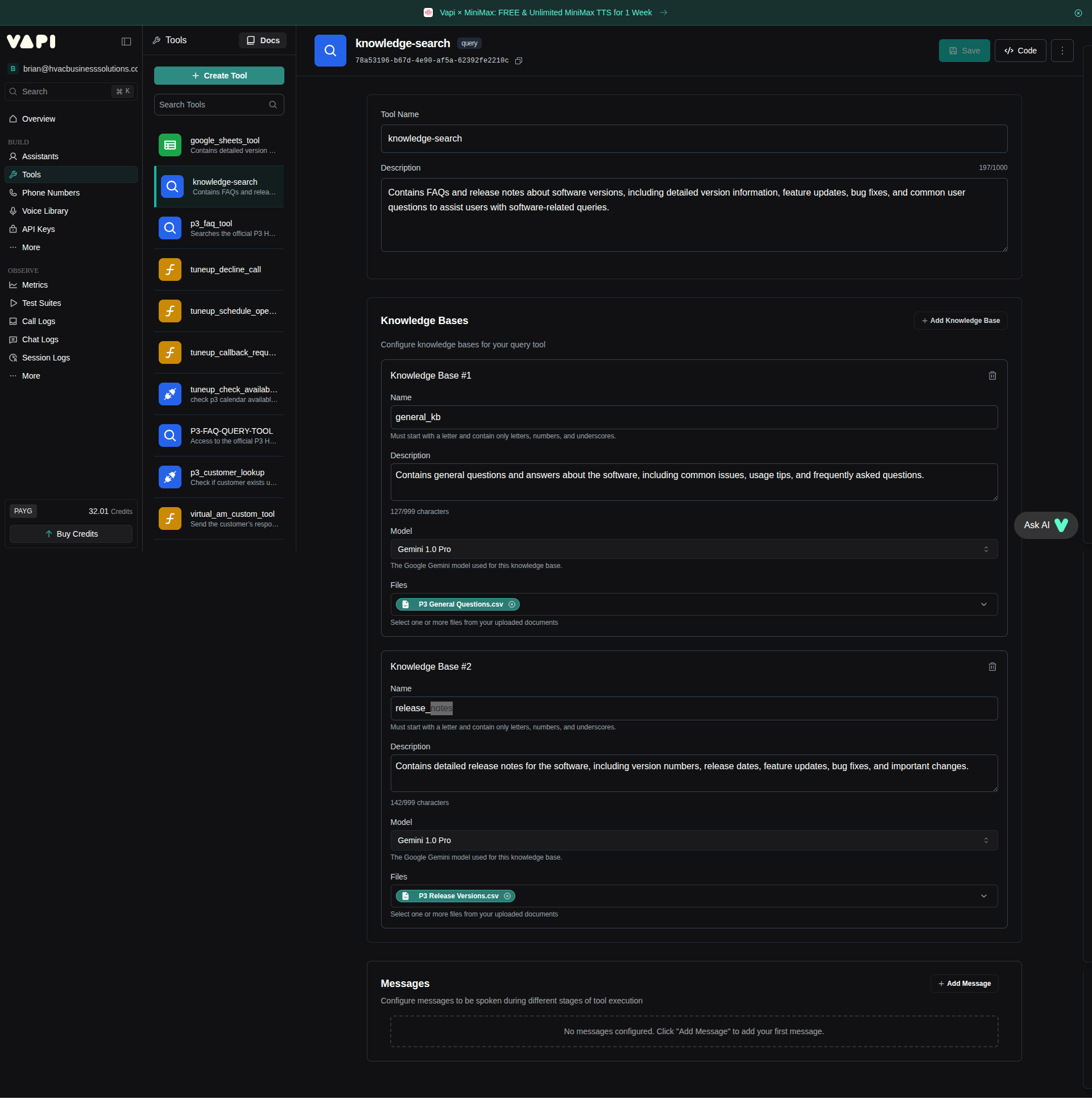
Task: Open the header overflow menu
Action: (x=1061, y=50)
